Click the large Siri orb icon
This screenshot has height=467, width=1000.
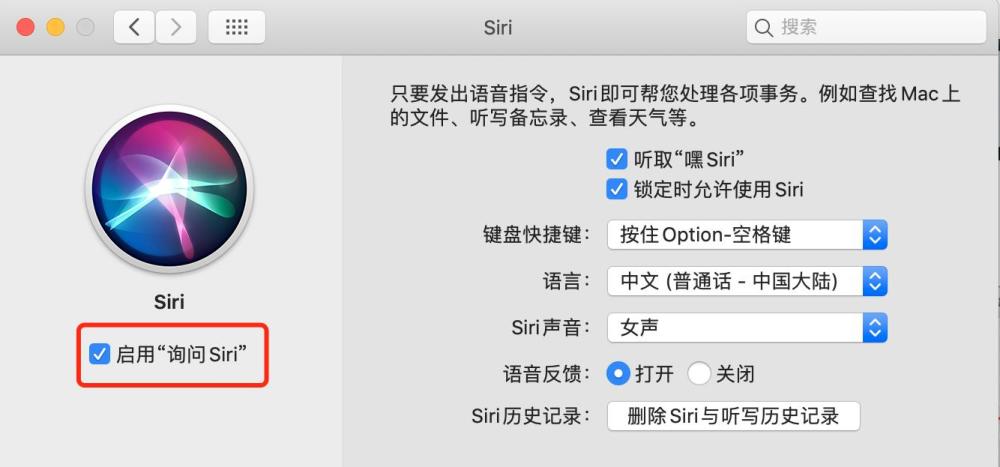click(x=169, y=190)
